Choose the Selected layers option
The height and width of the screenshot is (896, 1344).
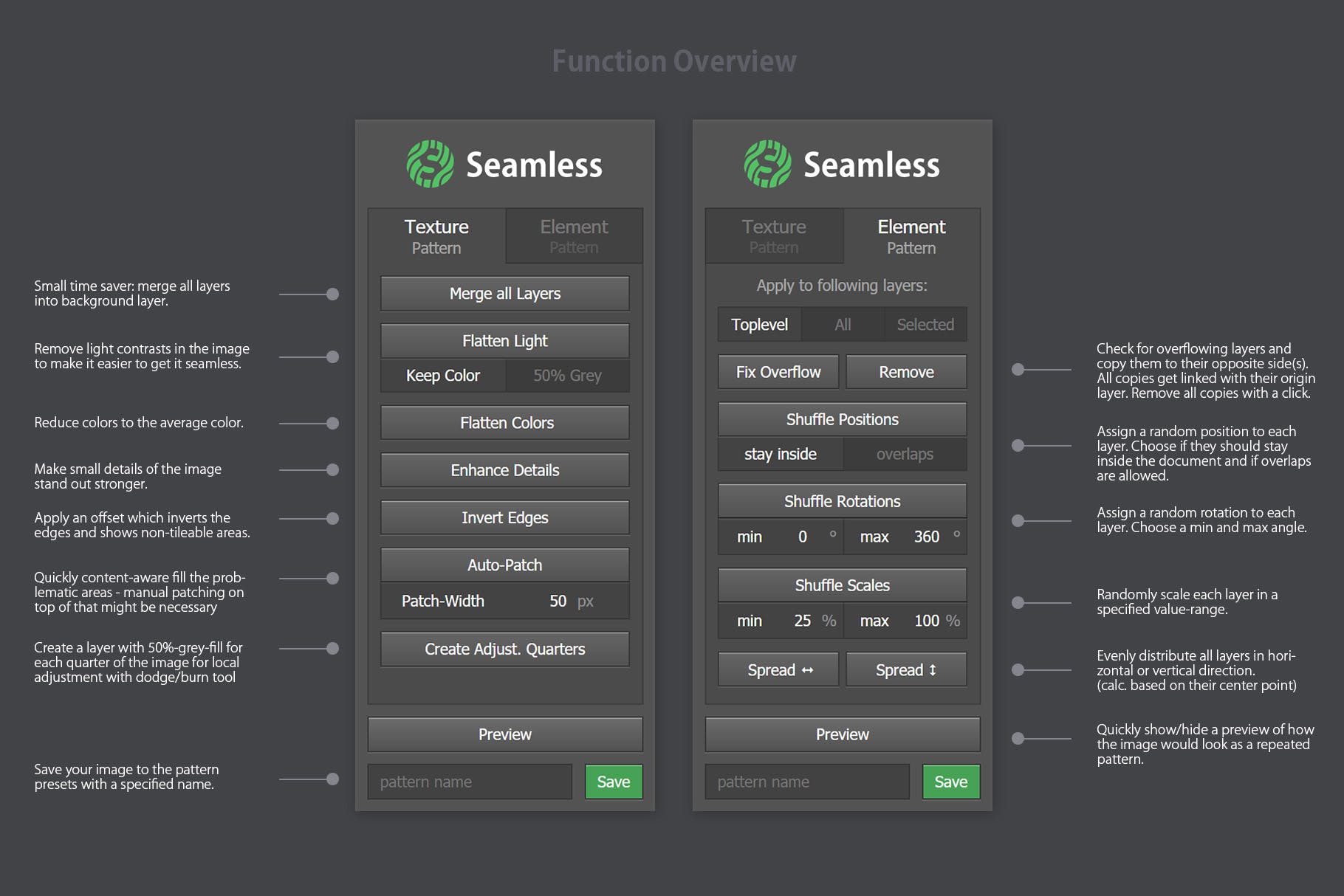pos(925,325)
